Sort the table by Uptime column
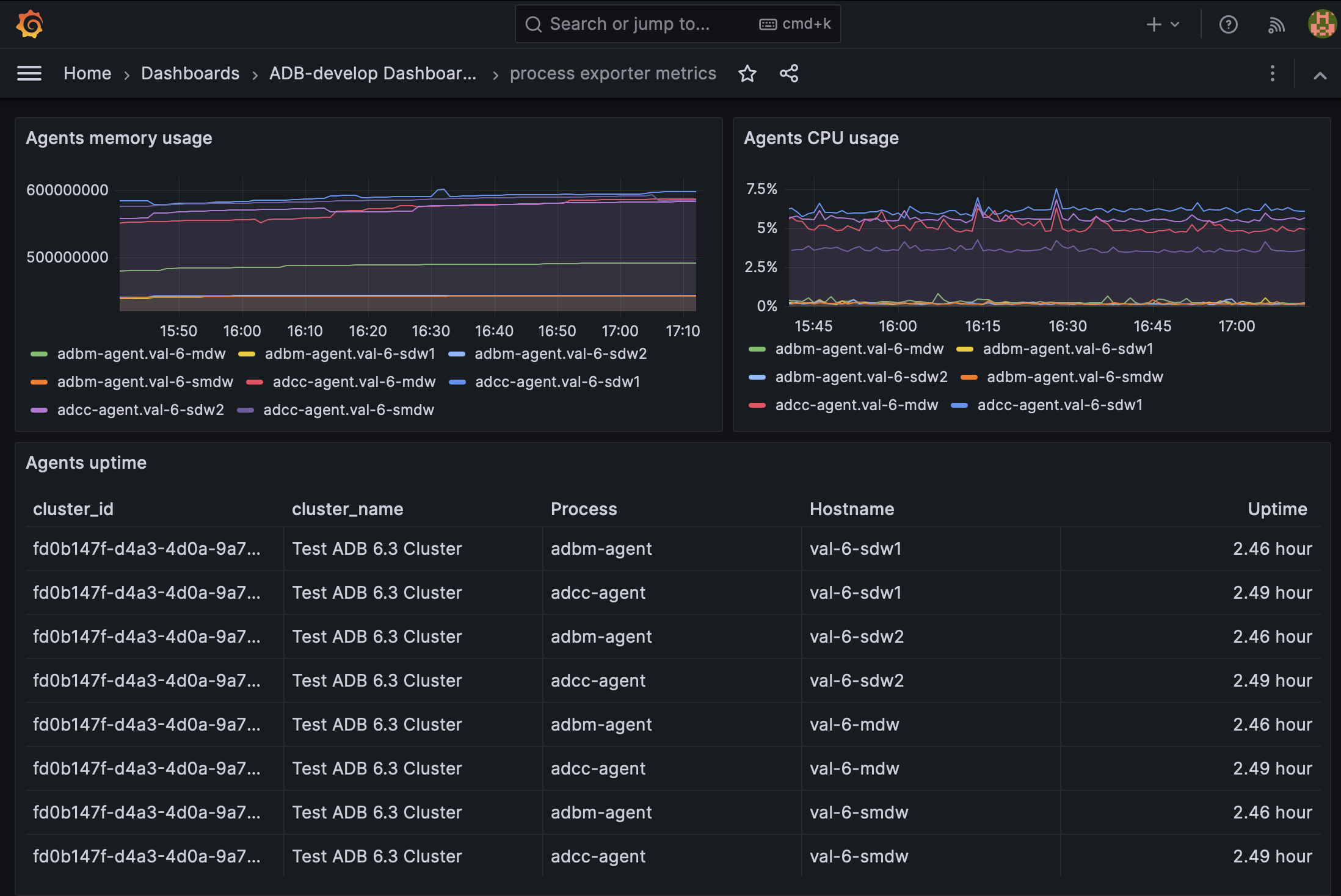 pos(1276,508)
